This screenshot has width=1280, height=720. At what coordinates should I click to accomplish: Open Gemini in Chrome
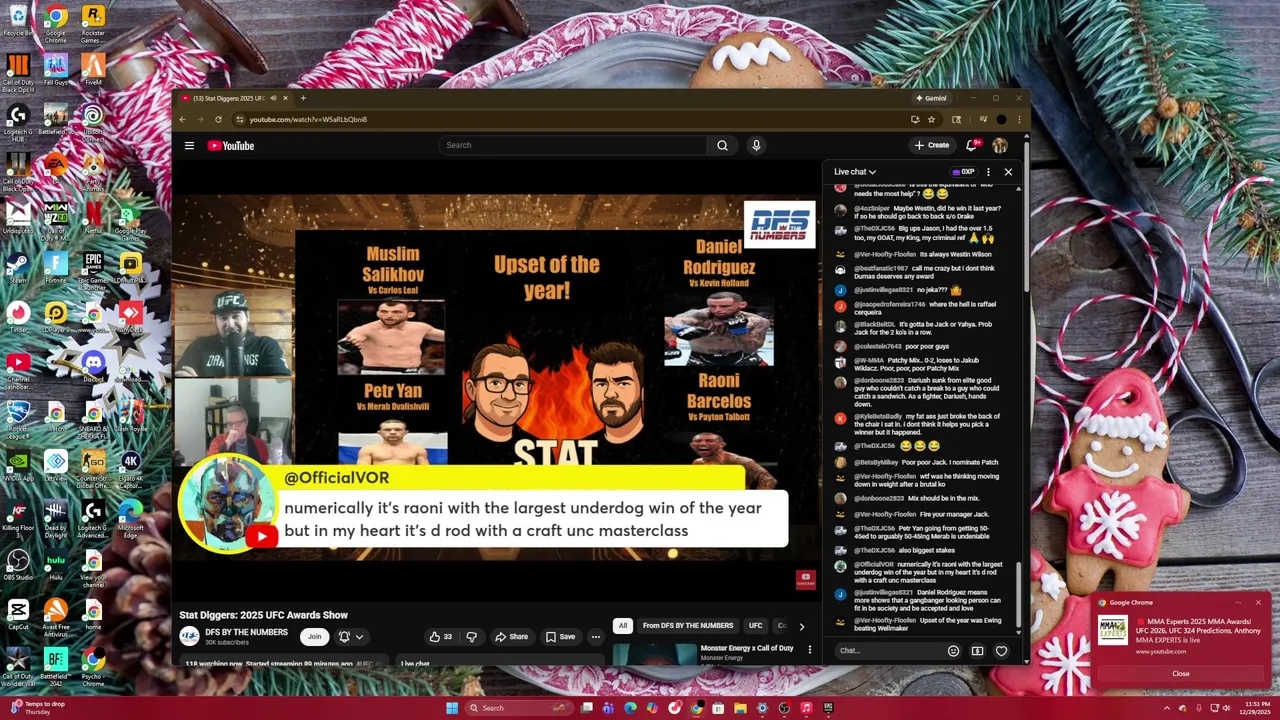[x=931, y=98]
